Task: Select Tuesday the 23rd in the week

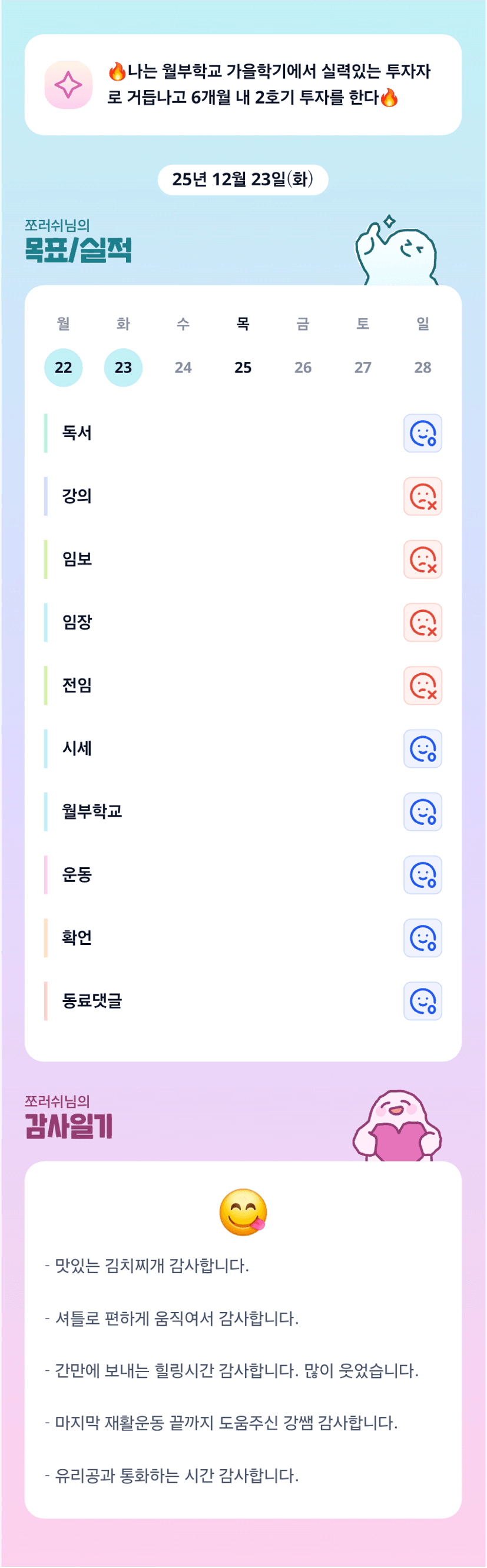Action: pos(123,368)
